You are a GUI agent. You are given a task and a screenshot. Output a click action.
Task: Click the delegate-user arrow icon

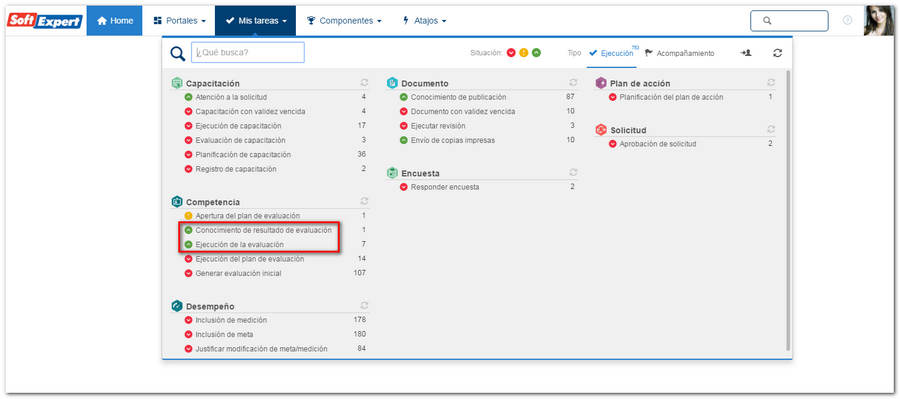click(746, 53)
